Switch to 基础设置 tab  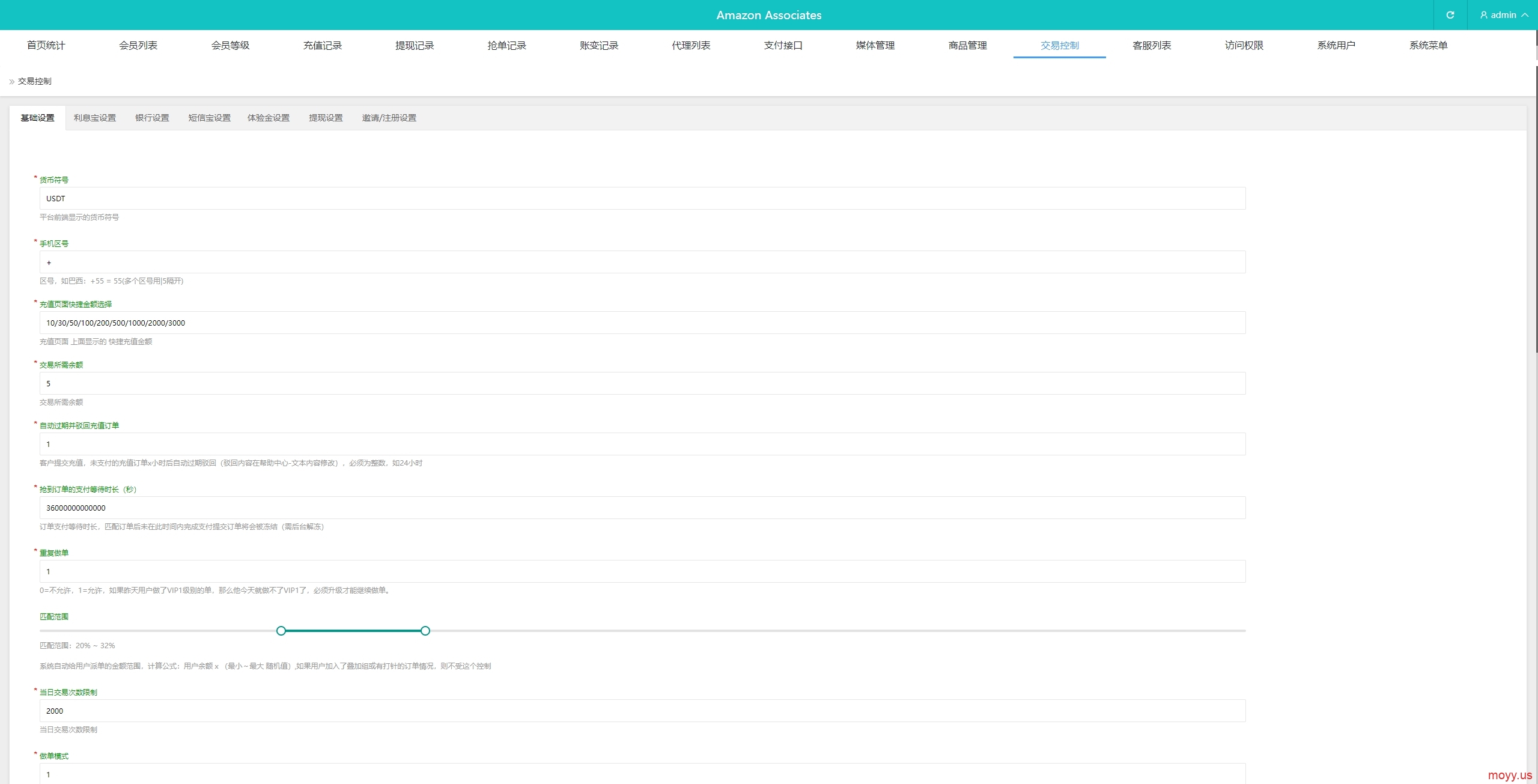tap(37, 118)
